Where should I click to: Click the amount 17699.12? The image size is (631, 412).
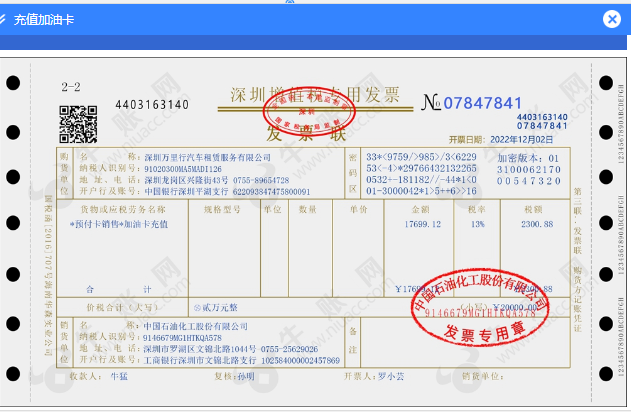[x=423, y=224]
